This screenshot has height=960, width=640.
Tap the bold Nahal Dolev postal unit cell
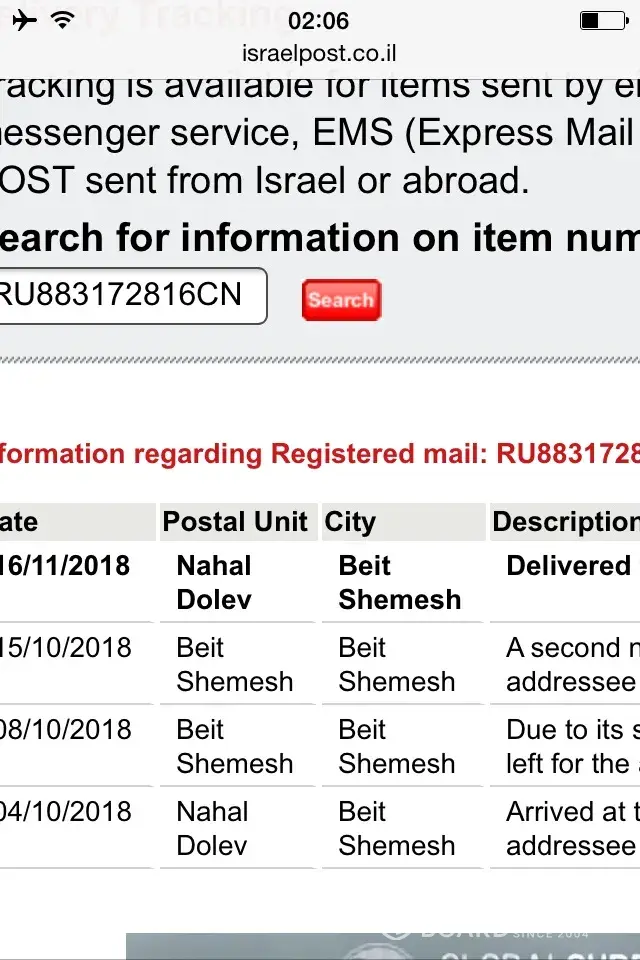point(214,582)
